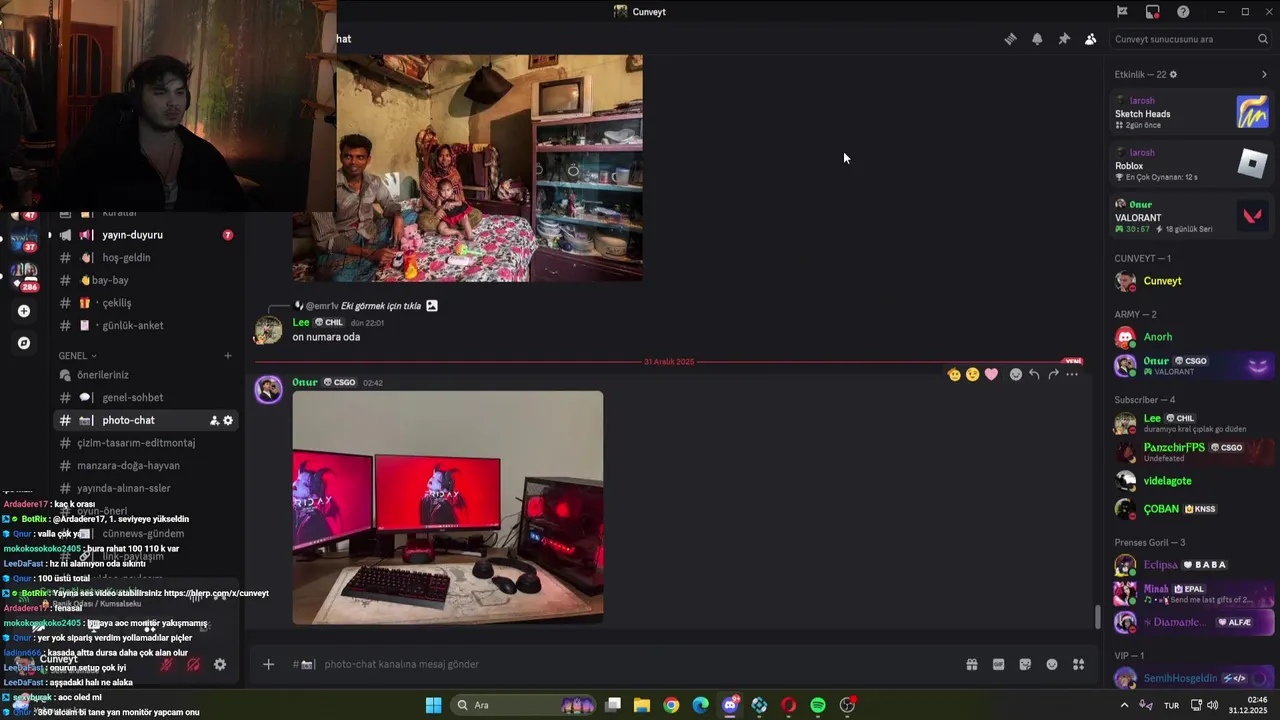Click the screen-share icon with red dot
This screenshot has width=1280, height=720.
pyautogui.click(x=1153, y=12)
